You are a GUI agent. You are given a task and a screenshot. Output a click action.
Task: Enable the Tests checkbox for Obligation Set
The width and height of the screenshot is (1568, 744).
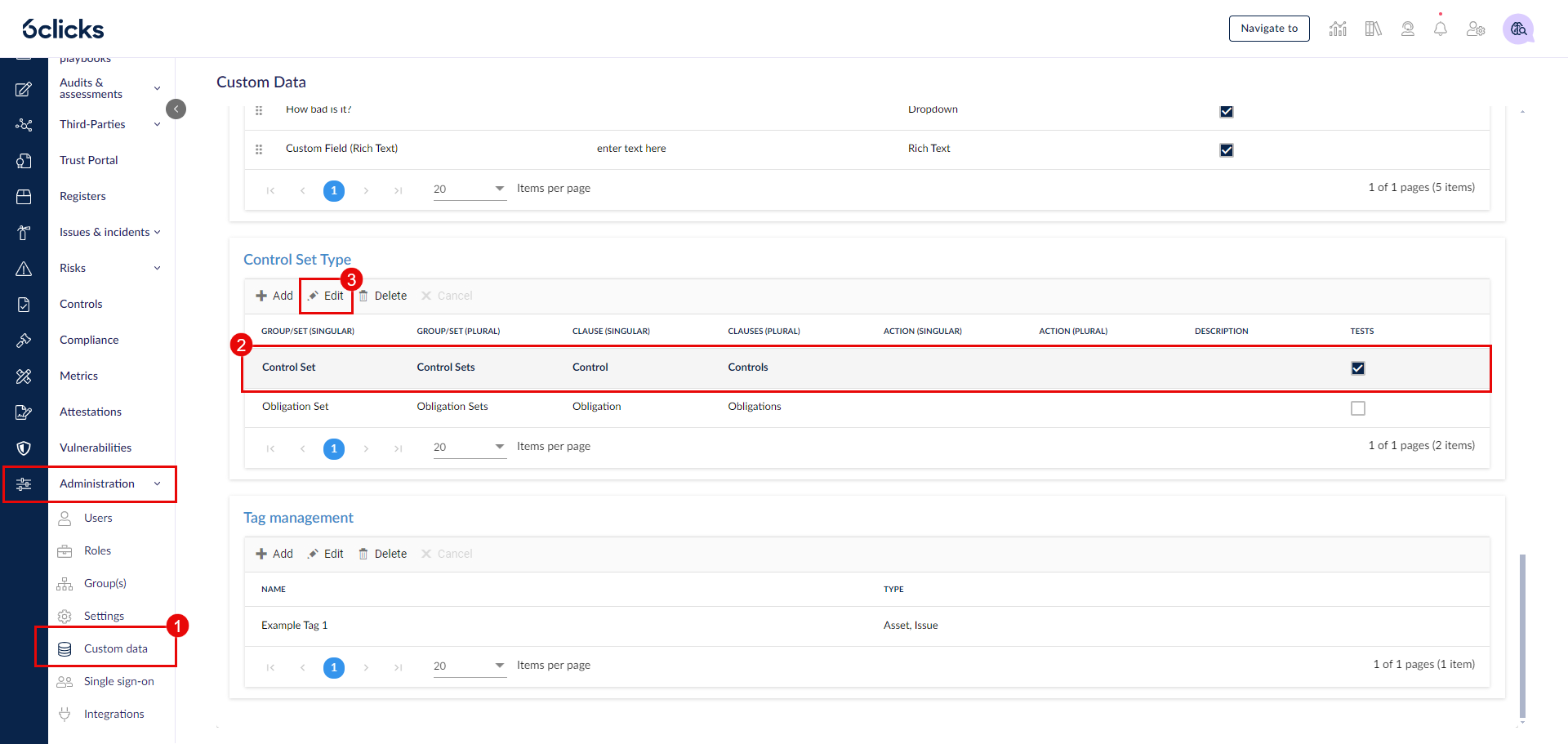[x=1358, y=408]
